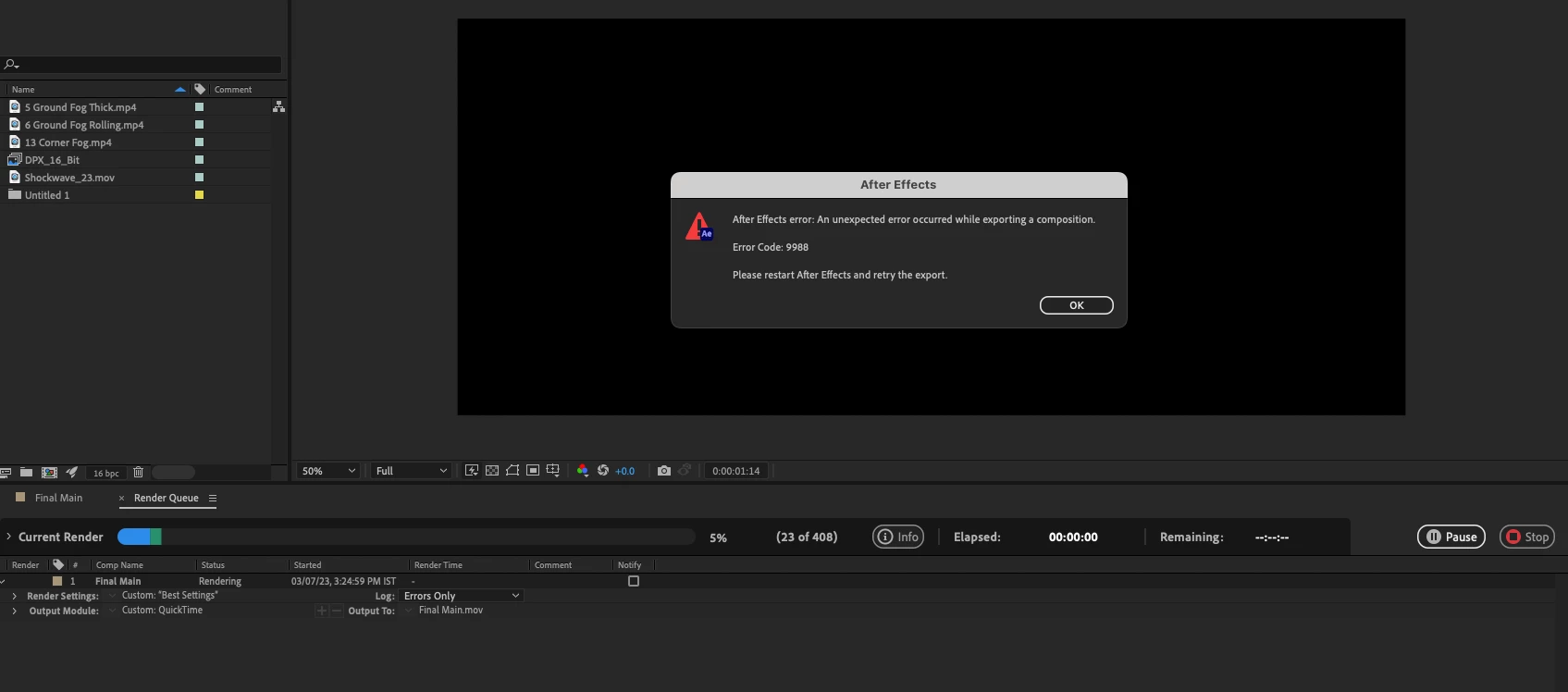1568x692 pixels.
Task: Open project settings rocket icon
Action: (x=71, y=472)
